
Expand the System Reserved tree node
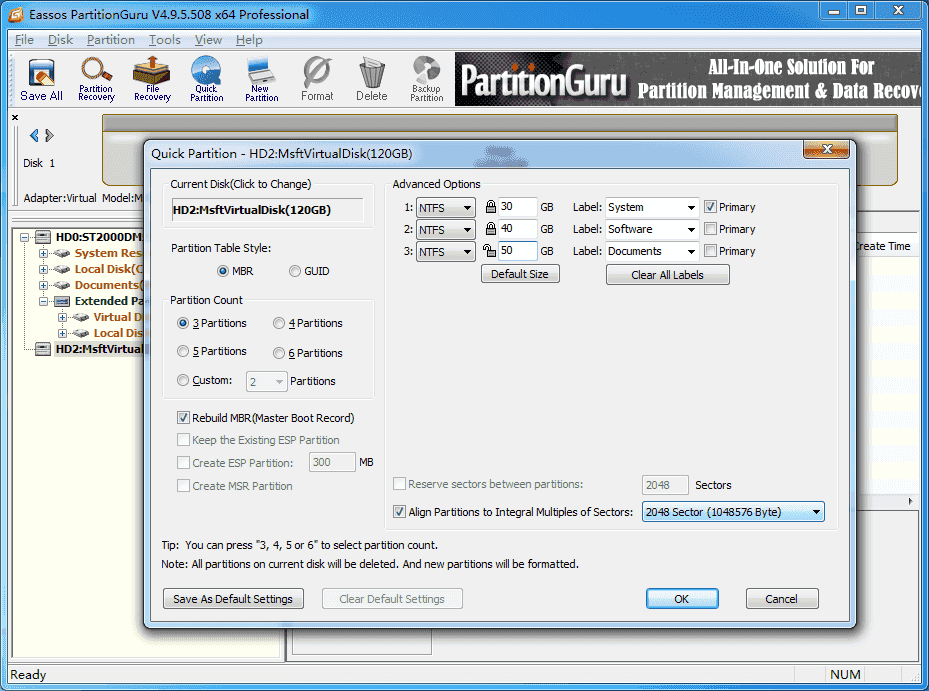(x=43, y=253)
